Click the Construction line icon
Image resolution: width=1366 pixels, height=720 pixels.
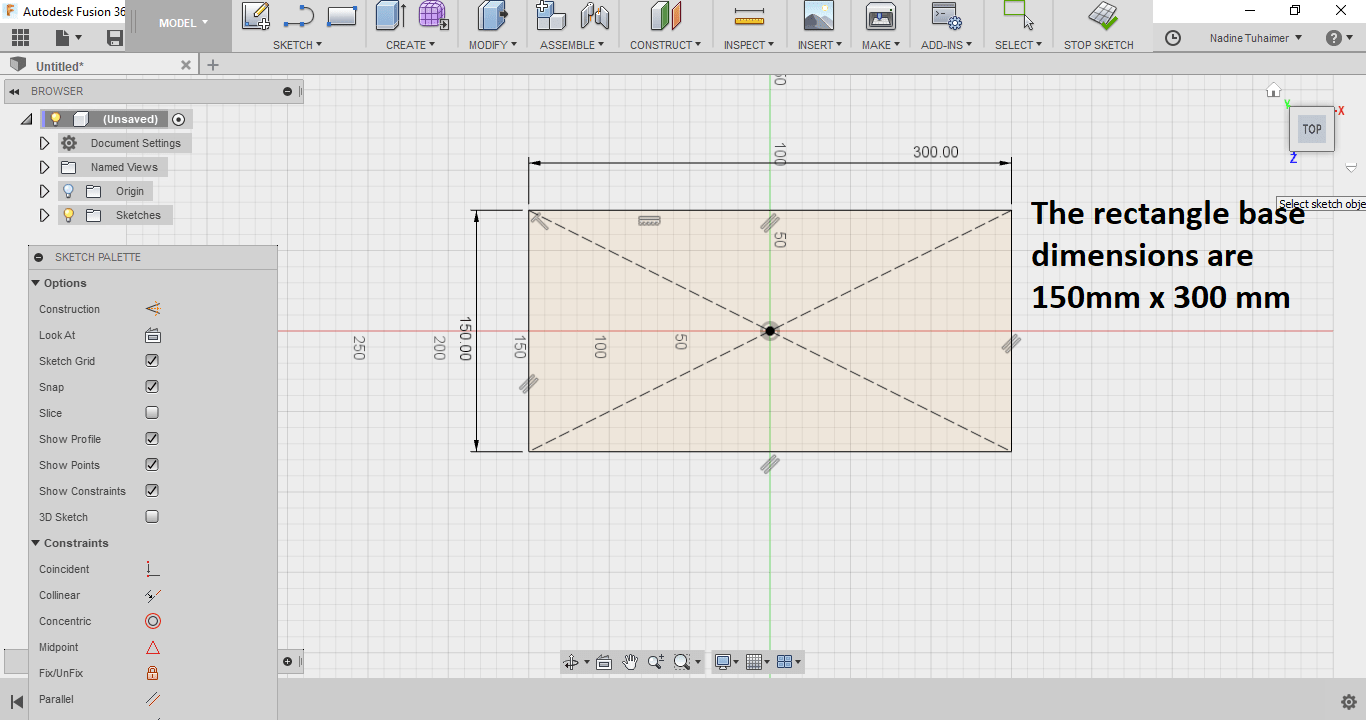tap(153, 309)
